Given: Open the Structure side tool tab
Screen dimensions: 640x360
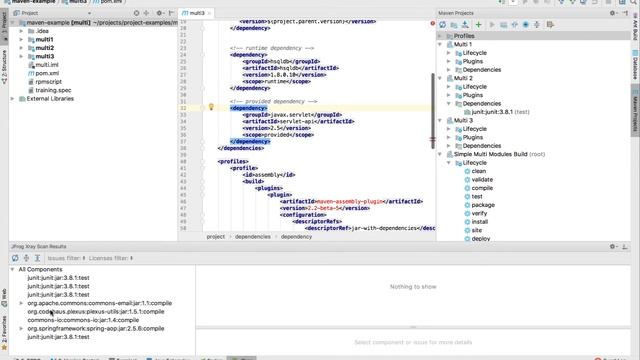Looking at the screenshot, I should 4,66.
